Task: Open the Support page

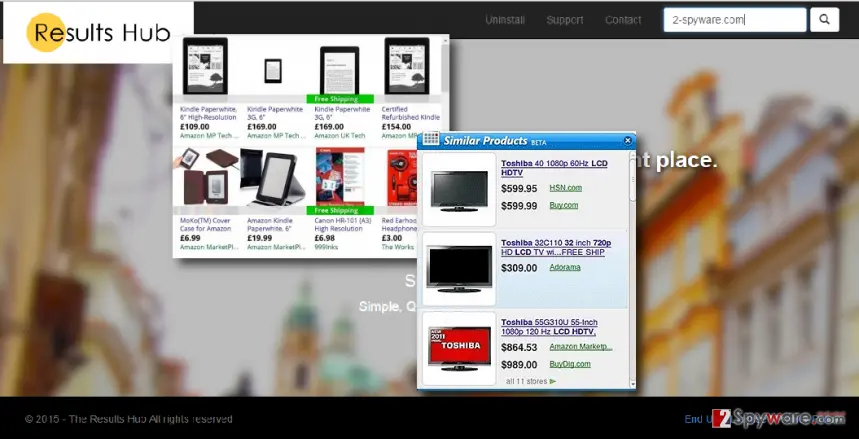Action: 564,20
